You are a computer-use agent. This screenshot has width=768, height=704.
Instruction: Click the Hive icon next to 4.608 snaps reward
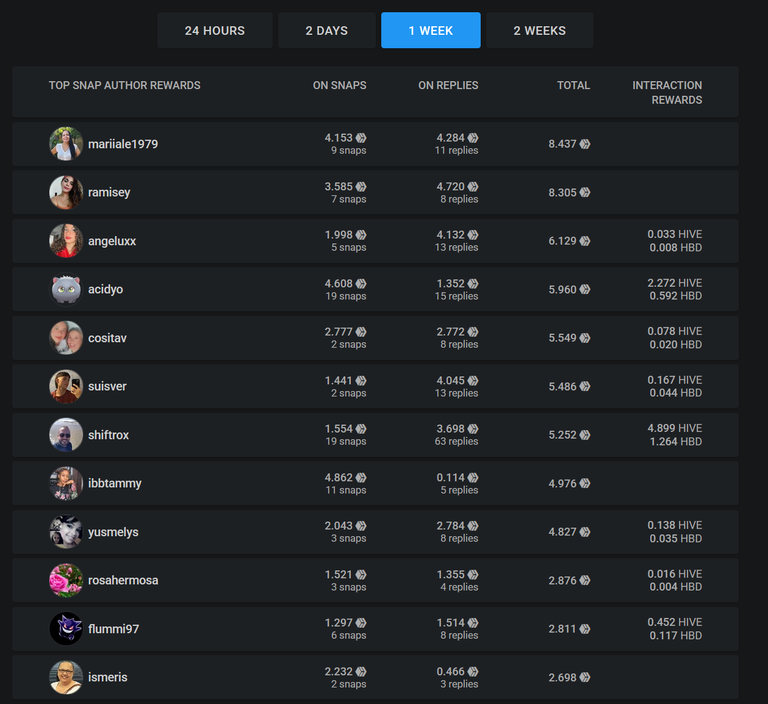coord(361,284)
